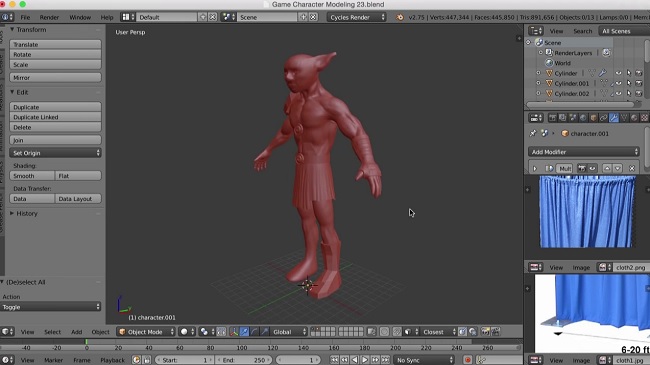Screen dimensions: 650x365
Task: Toggle modifier viewport display eye icon
Action: click(592, 168)
